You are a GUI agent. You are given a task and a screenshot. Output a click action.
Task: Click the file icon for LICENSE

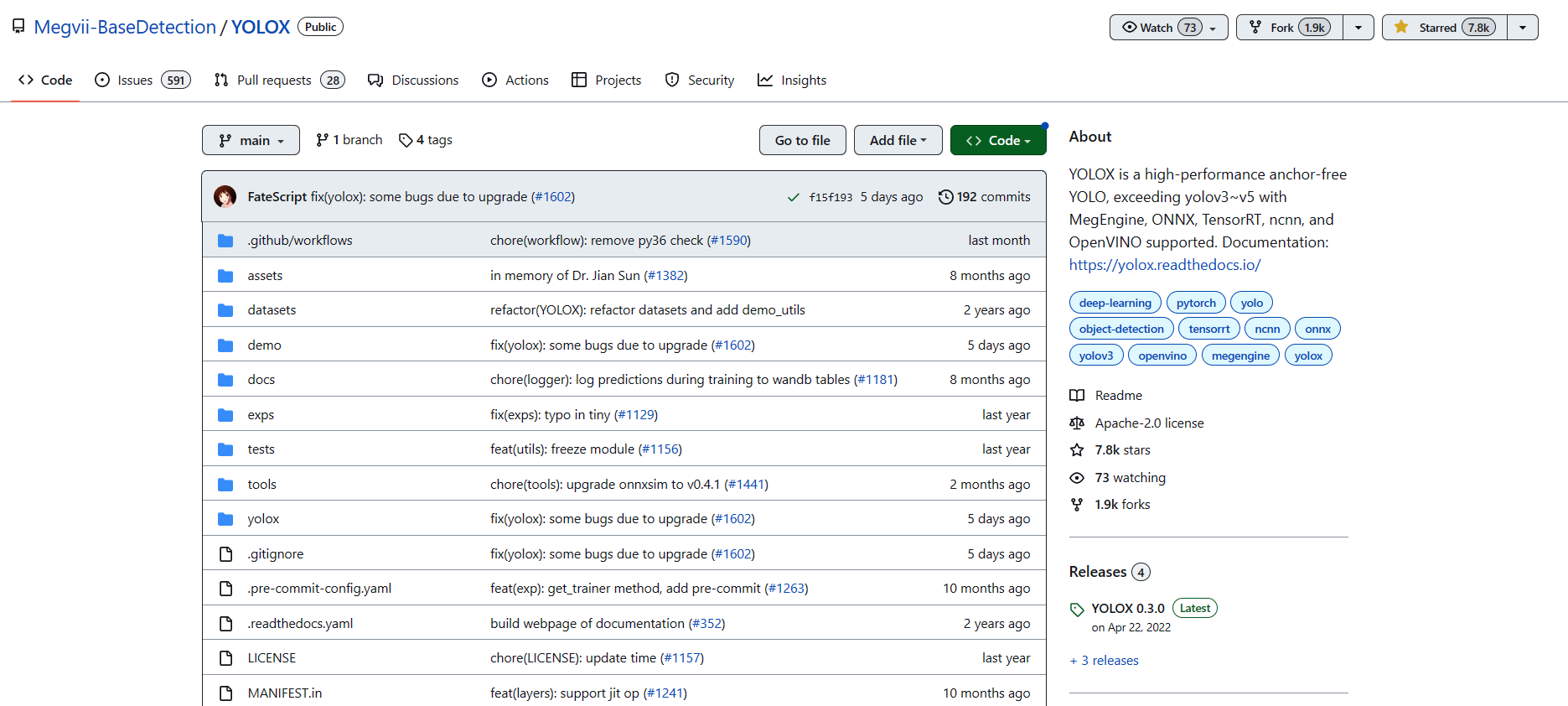click(x=225, y=658)
